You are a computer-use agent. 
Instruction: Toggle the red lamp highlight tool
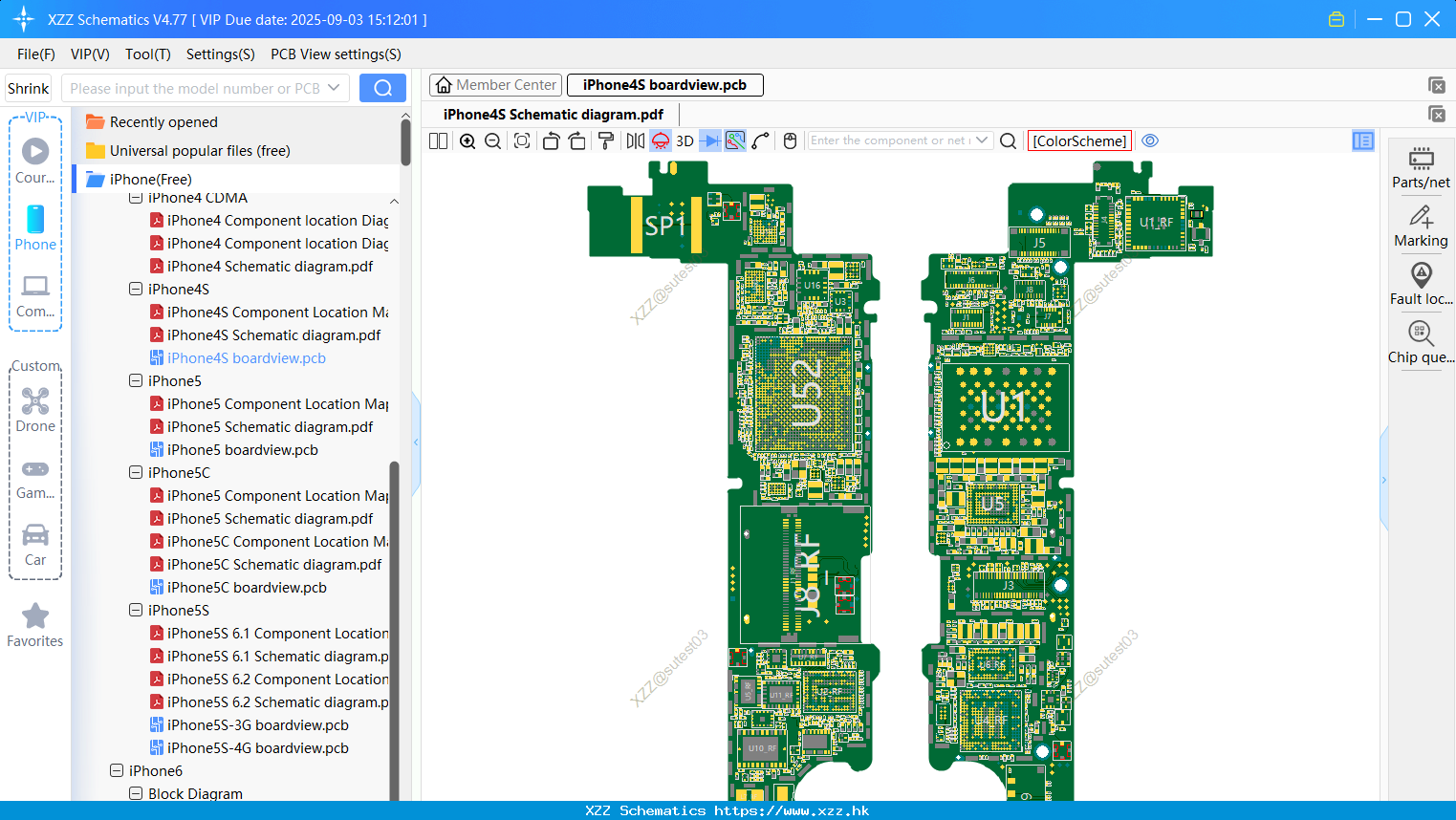[x=661, y=140]
